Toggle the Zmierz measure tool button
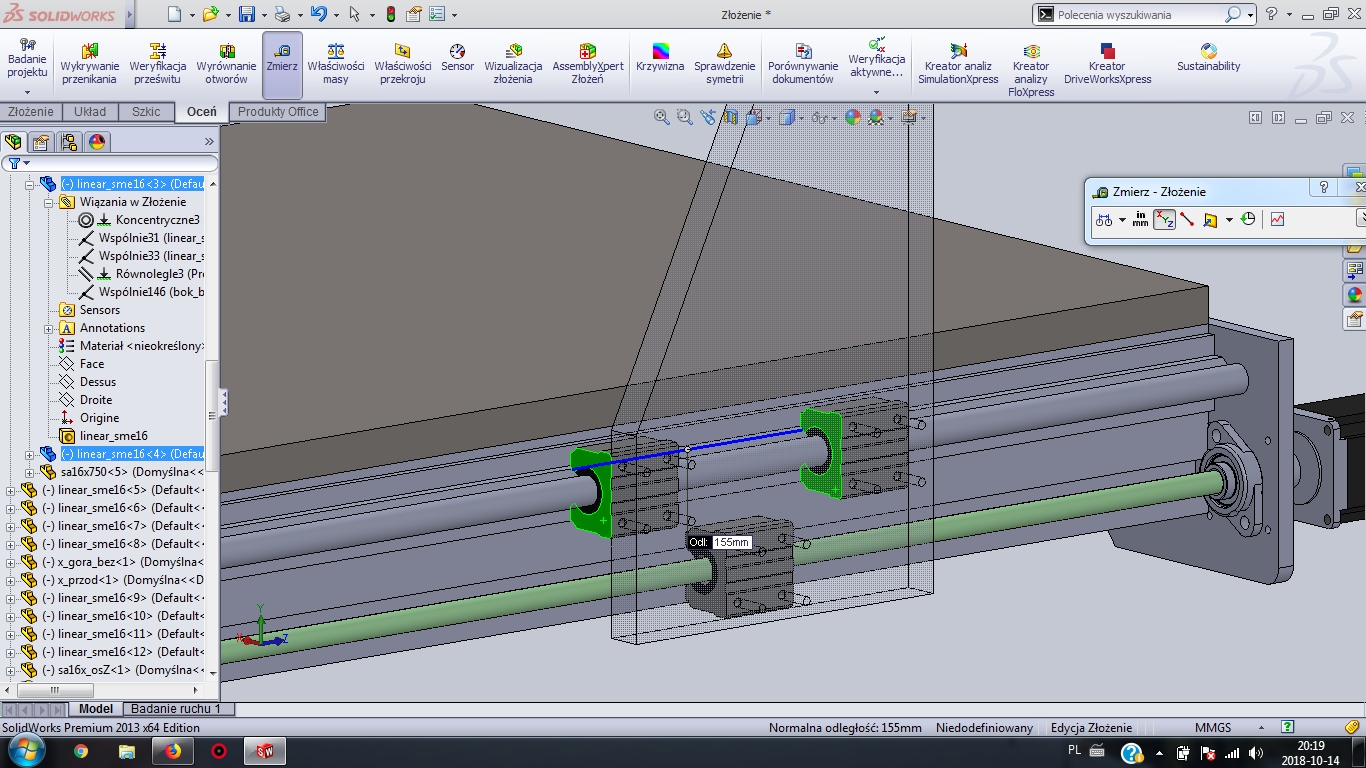Screen dimensions: 1366x768 (282, 58)
